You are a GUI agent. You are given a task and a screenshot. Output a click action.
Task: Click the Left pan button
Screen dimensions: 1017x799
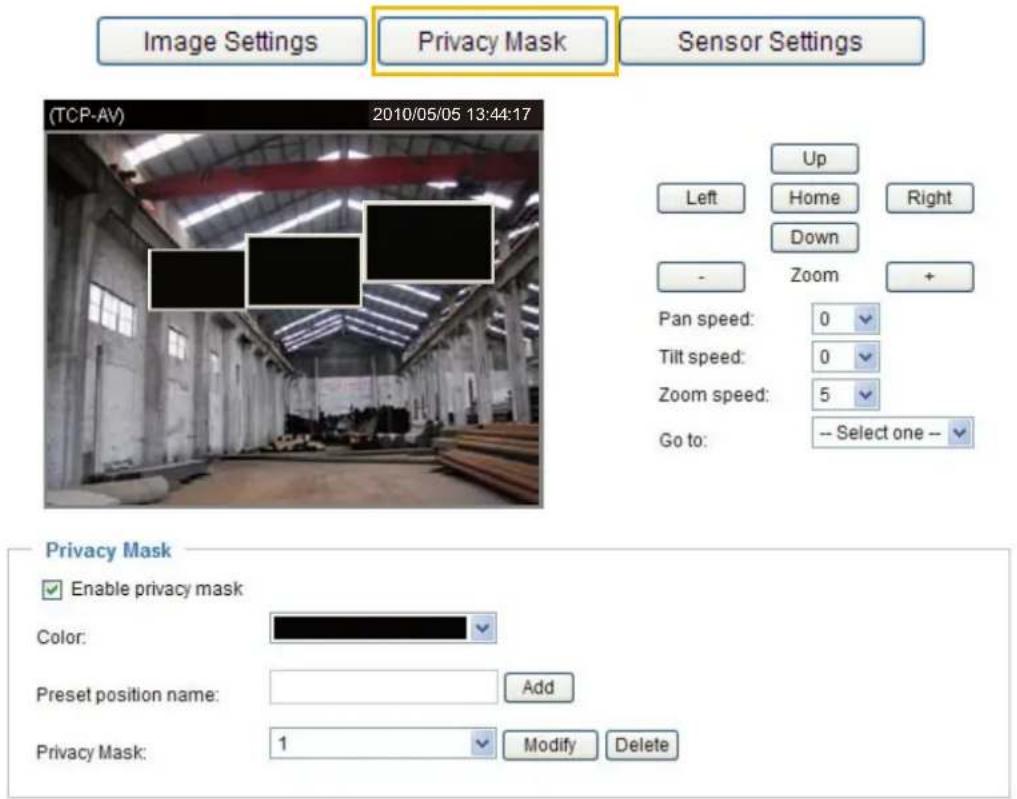point(701,198)
